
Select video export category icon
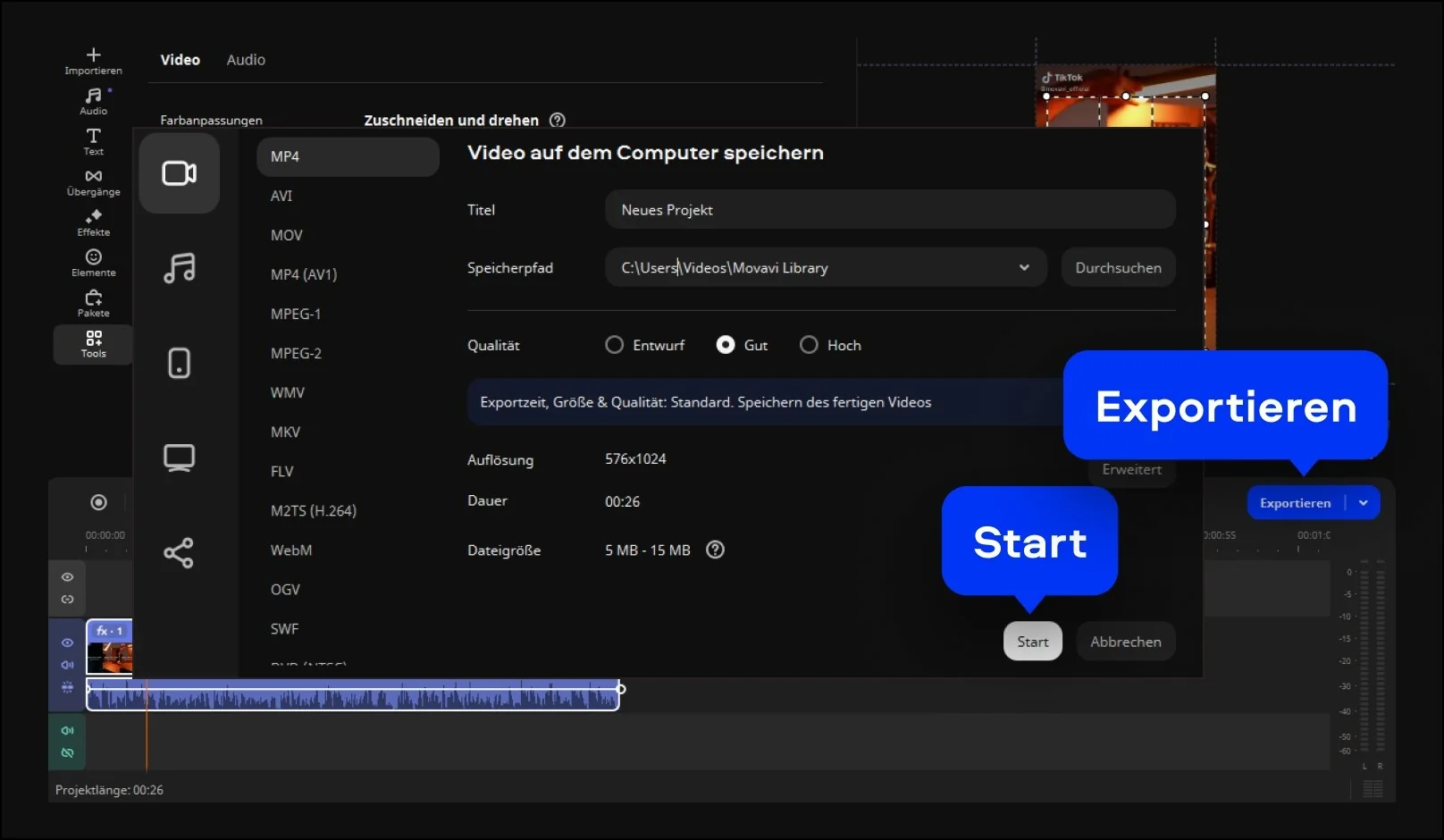click(x=179, y=173)
